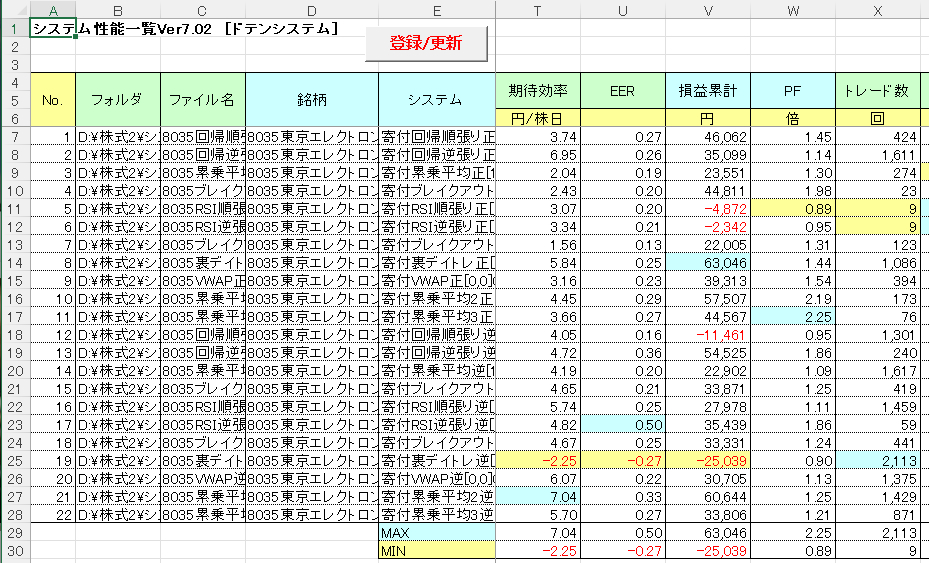Select the 損益累計 value -25,039 in row 25
929x563 pixels.
point(708,460)
